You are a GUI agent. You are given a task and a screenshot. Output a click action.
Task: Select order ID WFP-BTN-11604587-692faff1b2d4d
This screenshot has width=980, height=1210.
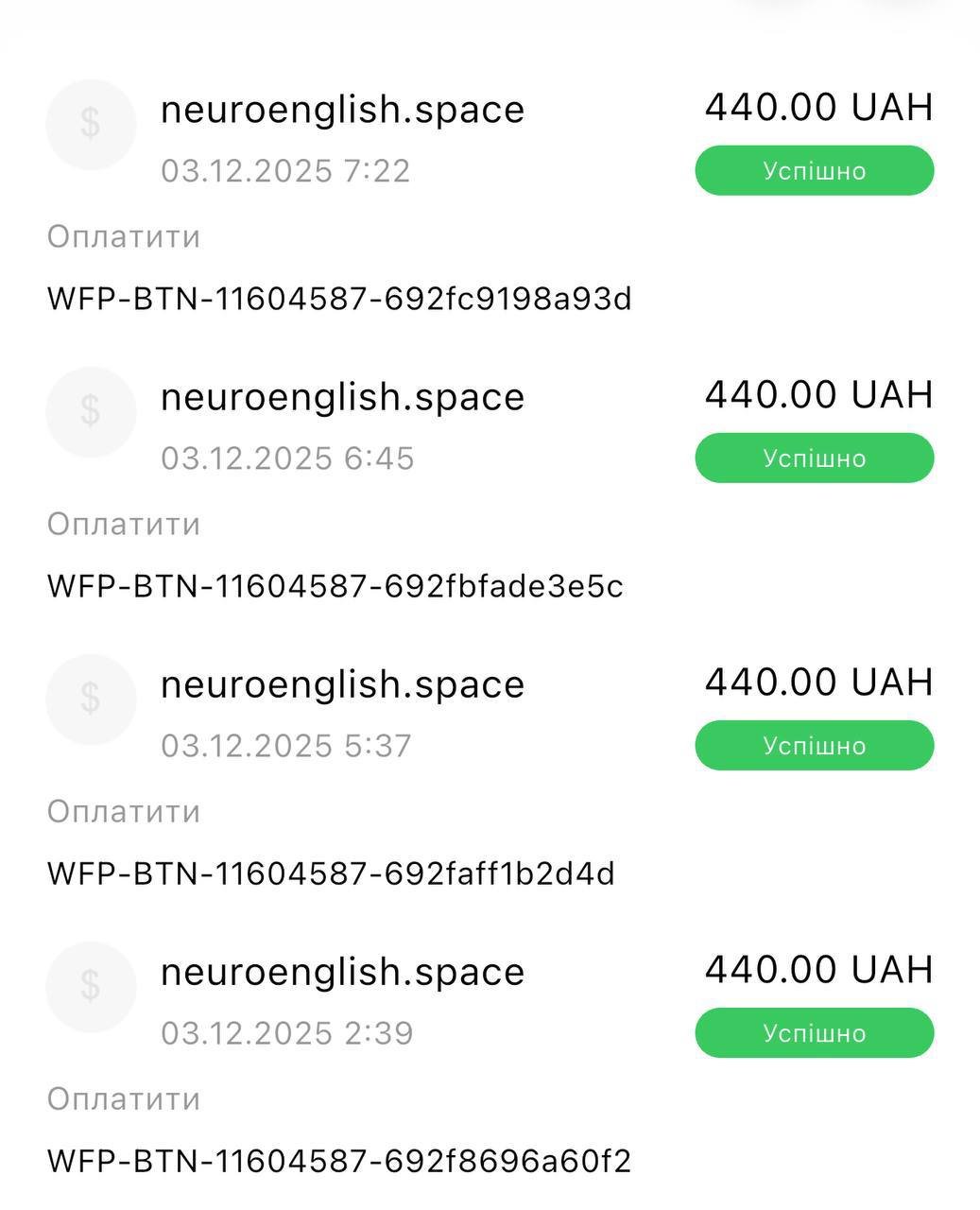coord(331,873)
